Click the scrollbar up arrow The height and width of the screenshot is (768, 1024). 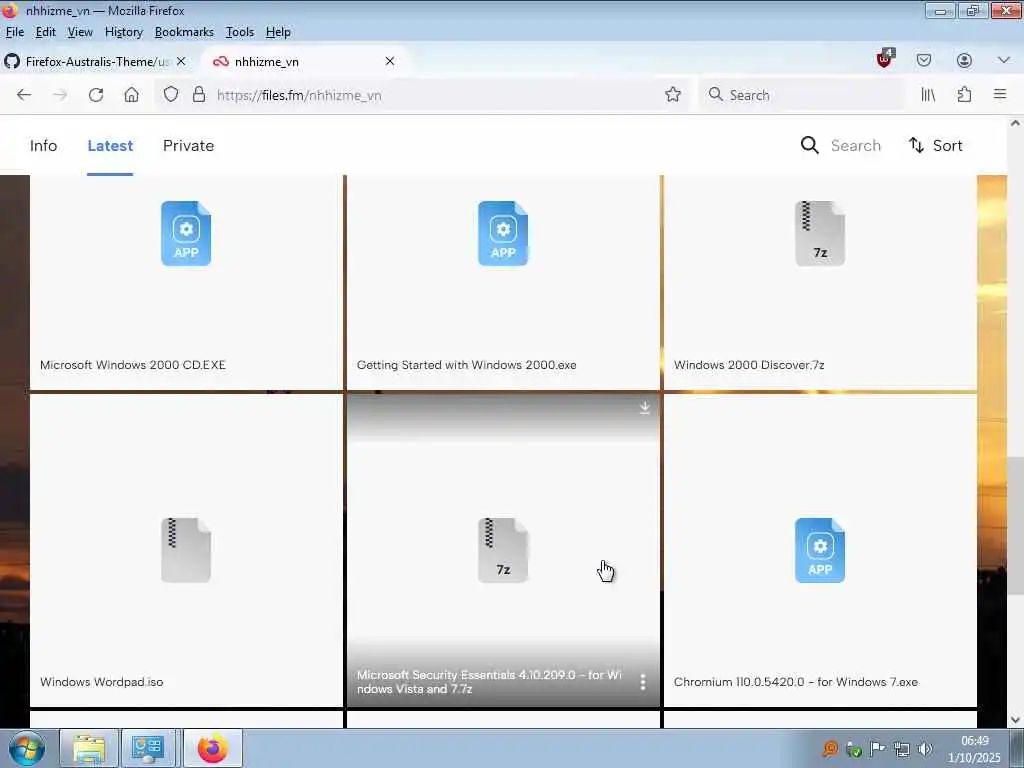(1016, 123)
